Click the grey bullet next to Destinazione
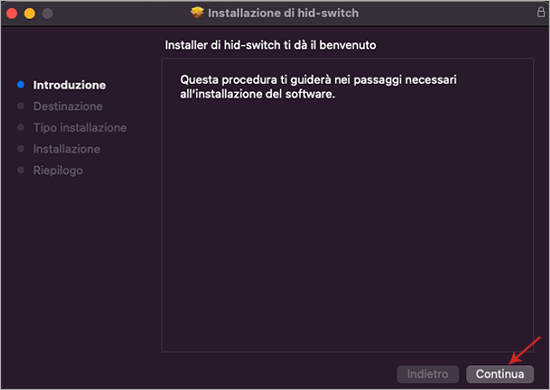550x390 pixels. pyautogui.click(x=21, y=106)
